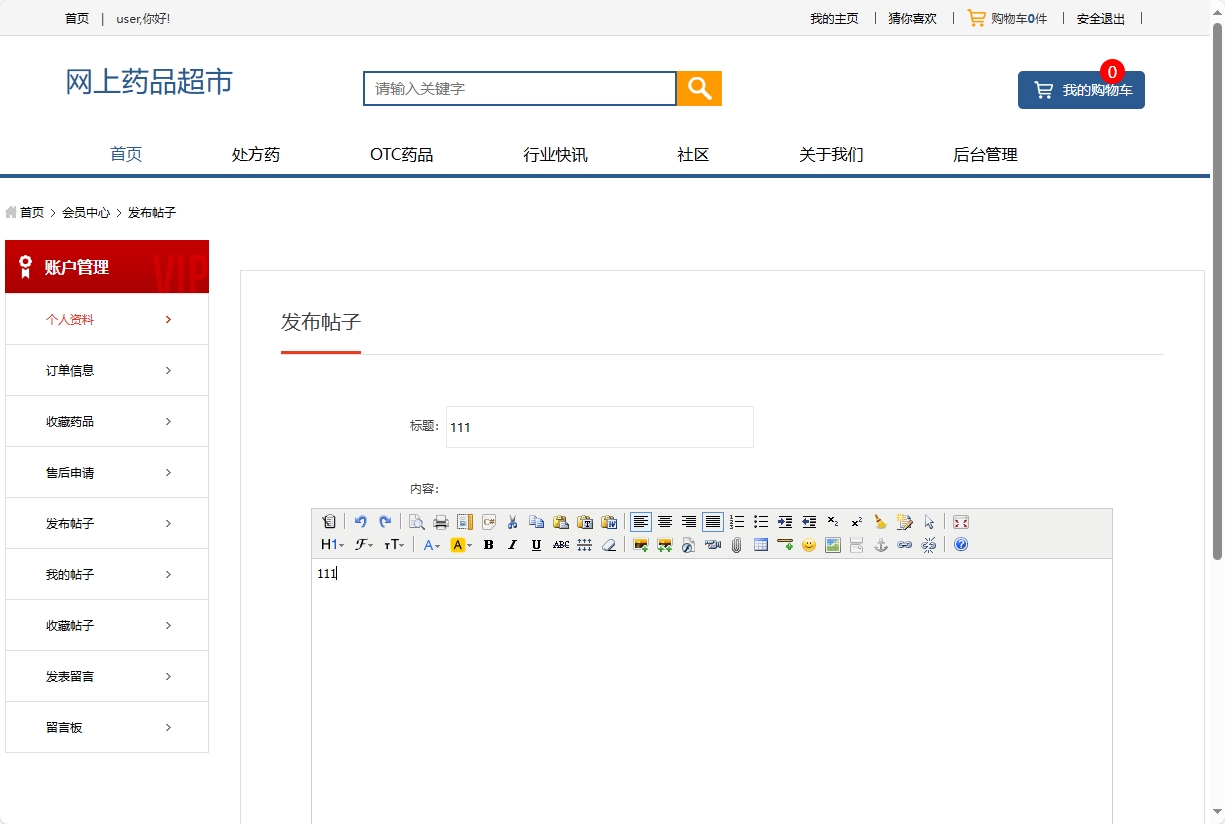Insert a table into the content
1225x824 pixels.
760,544
